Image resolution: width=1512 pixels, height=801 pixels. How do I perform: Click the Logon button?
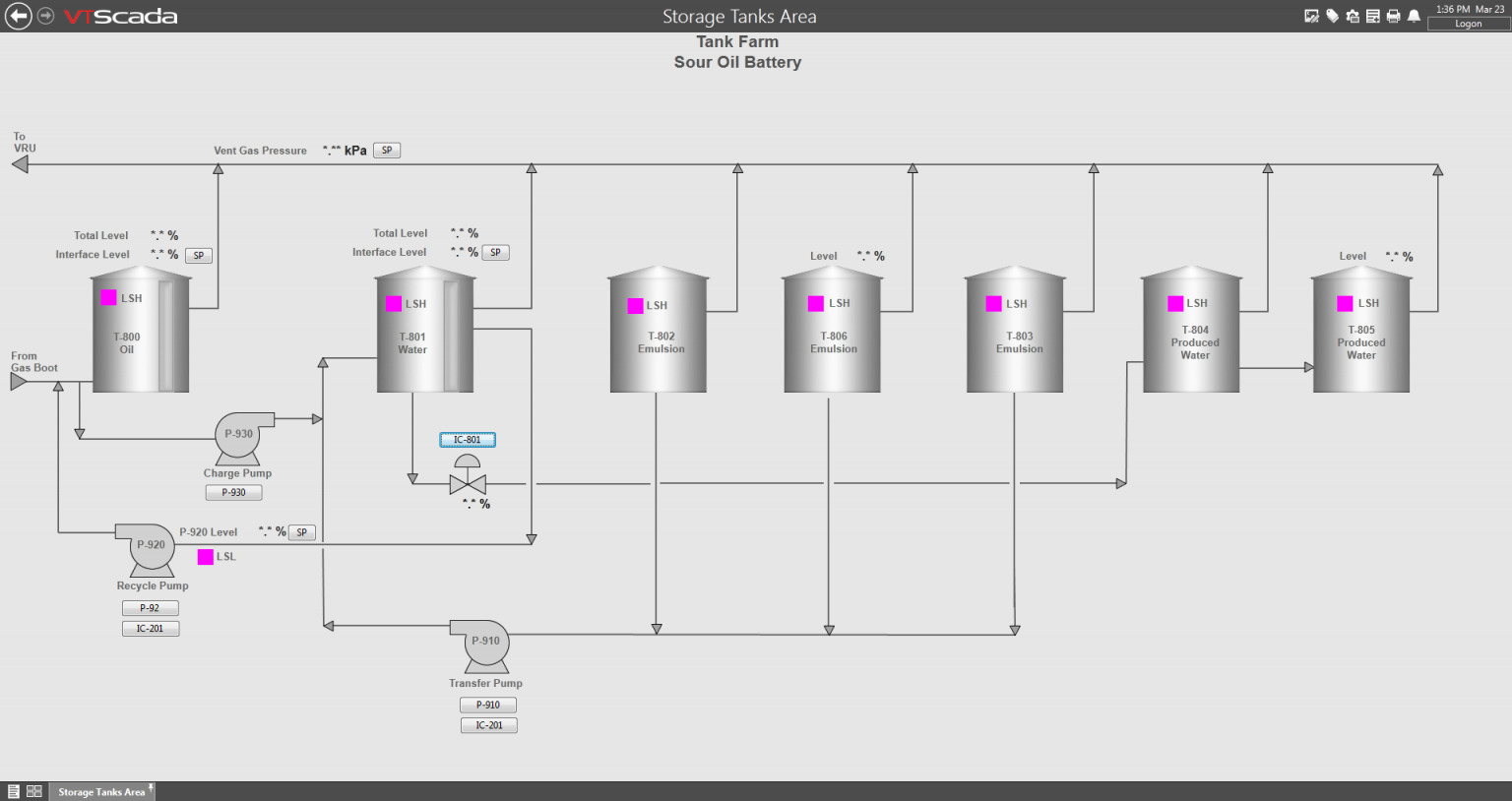tap(1468, 24)
